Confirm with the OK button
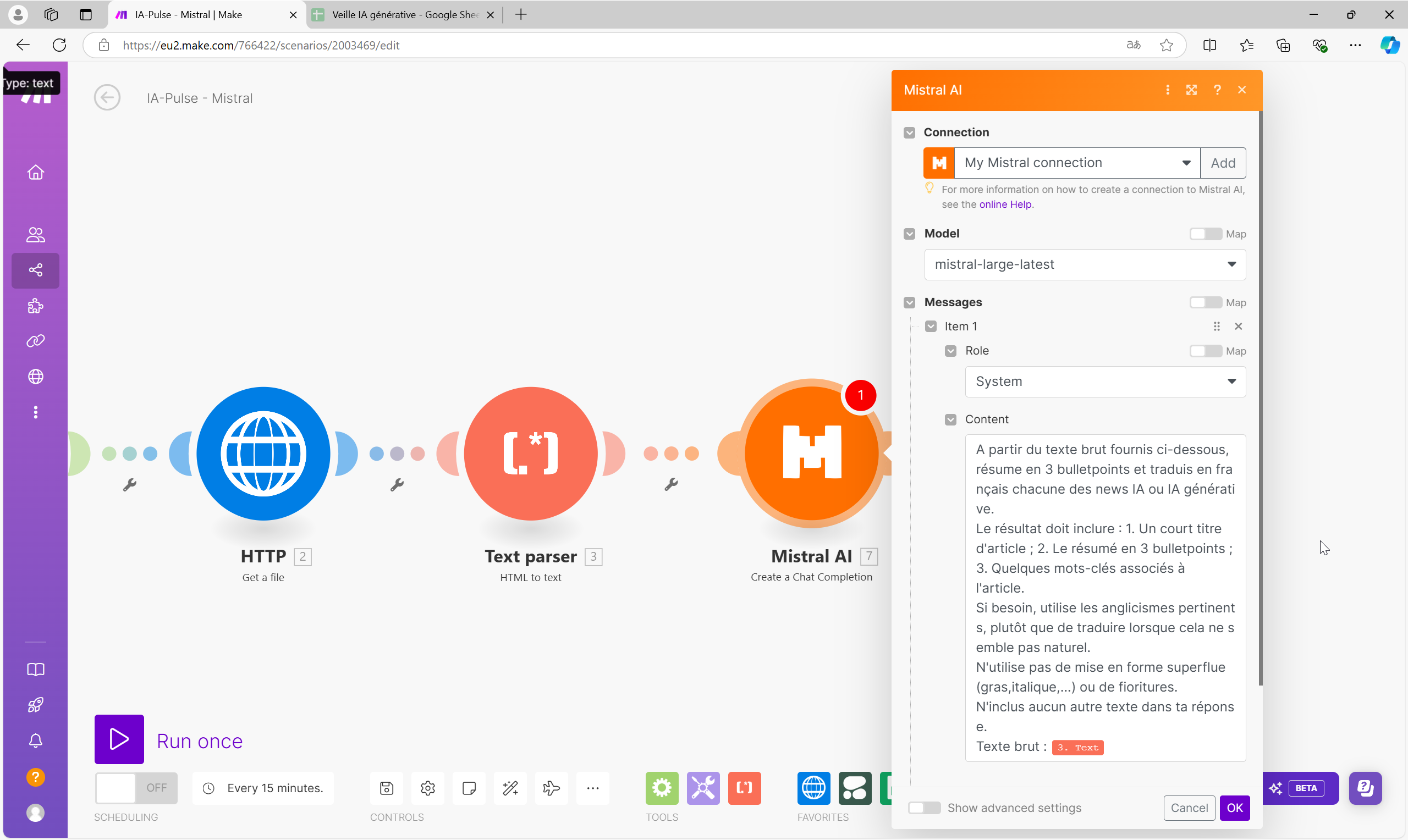Viewport: 1408px width, 840px height. [x=1235, y=808]
